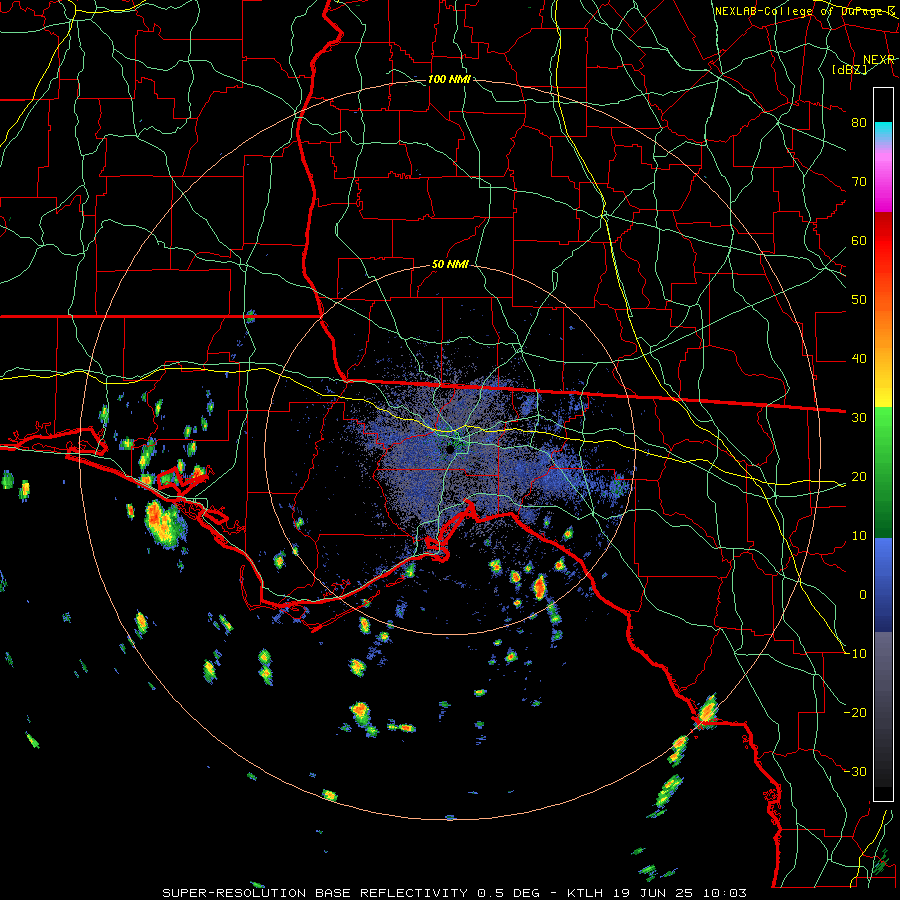
Task: Click the 80 value on the dBZ scale
Action: coord(859,122)
